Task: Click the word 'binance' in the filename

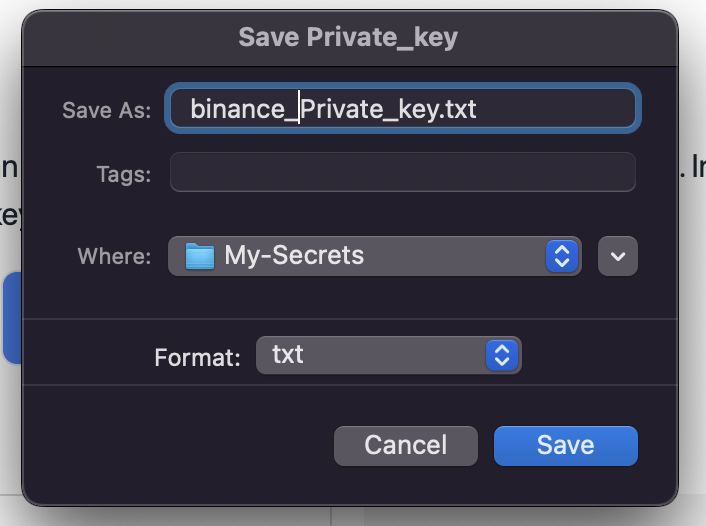Action: (x=237, y=109)
